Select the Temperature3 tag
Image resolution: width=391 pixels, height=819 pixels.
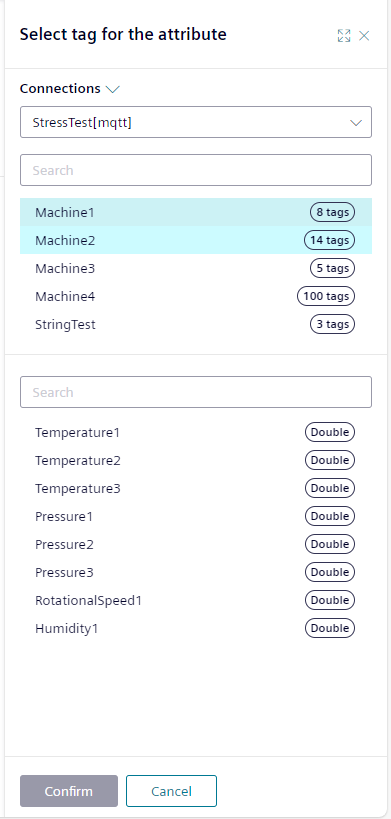(x=196, y=488)
